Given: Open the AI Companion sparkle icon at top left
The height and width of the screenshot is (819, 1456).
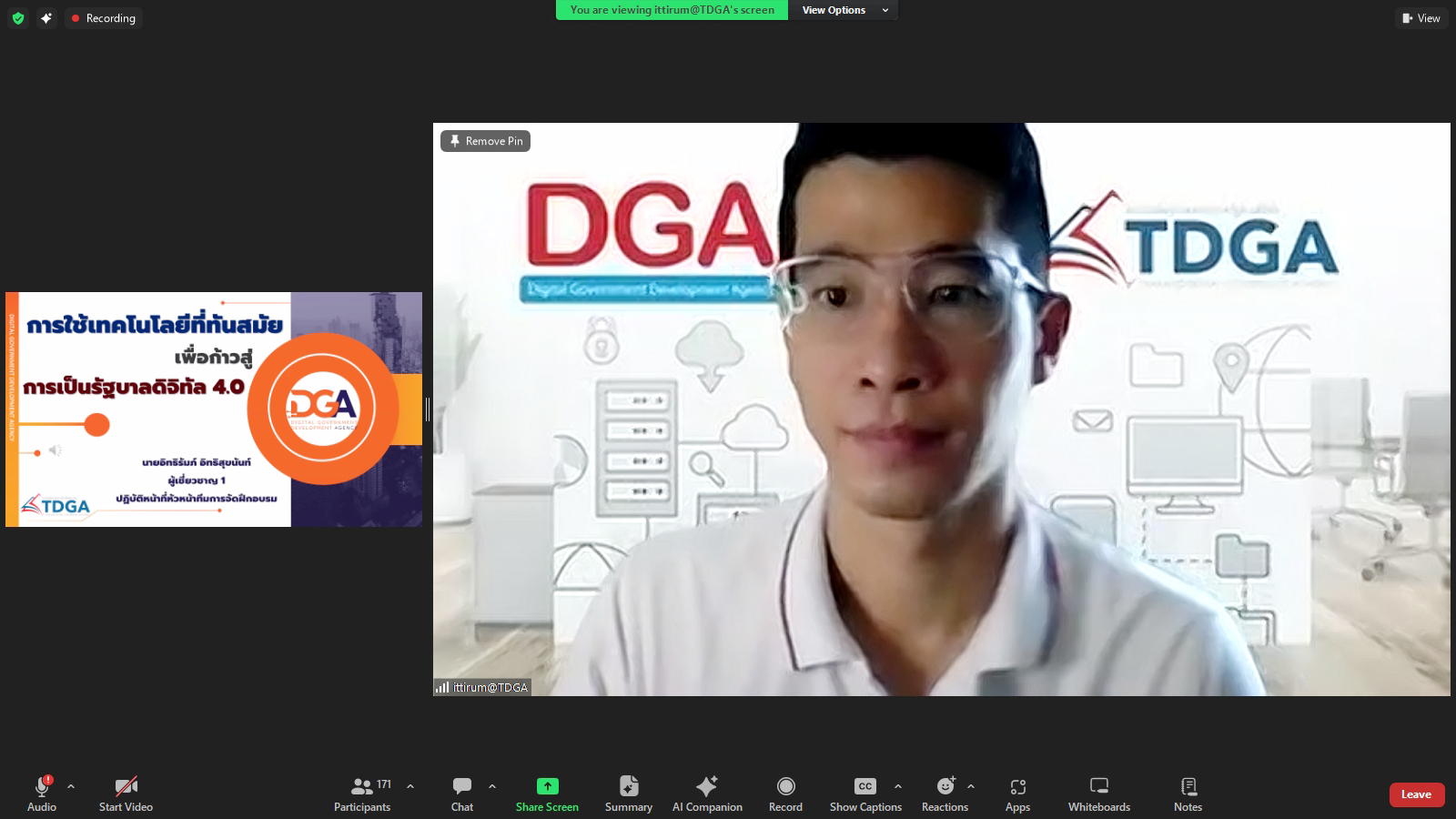Looking at the screenshot, I should pos(46,18).
